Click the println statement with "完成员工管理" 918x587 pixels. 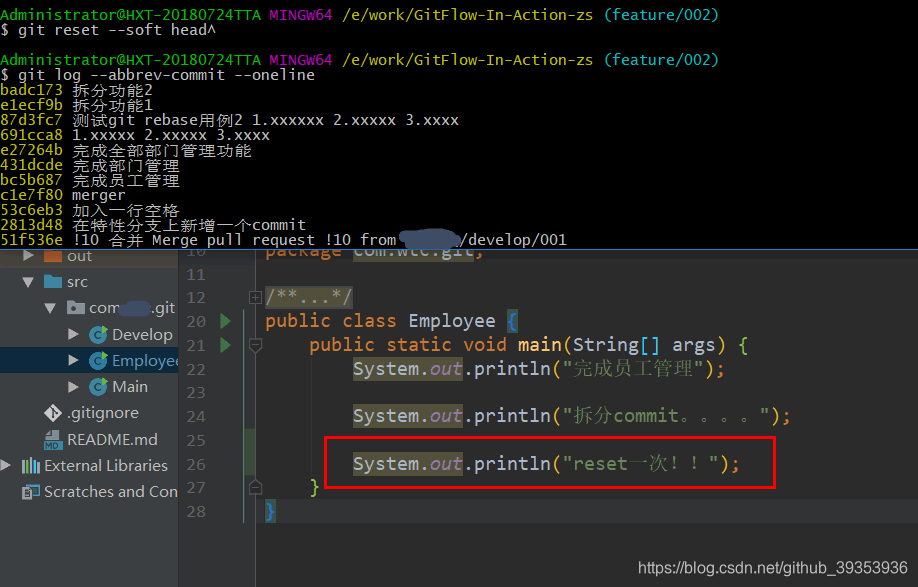pyautogui.click(x=539, y=369)
